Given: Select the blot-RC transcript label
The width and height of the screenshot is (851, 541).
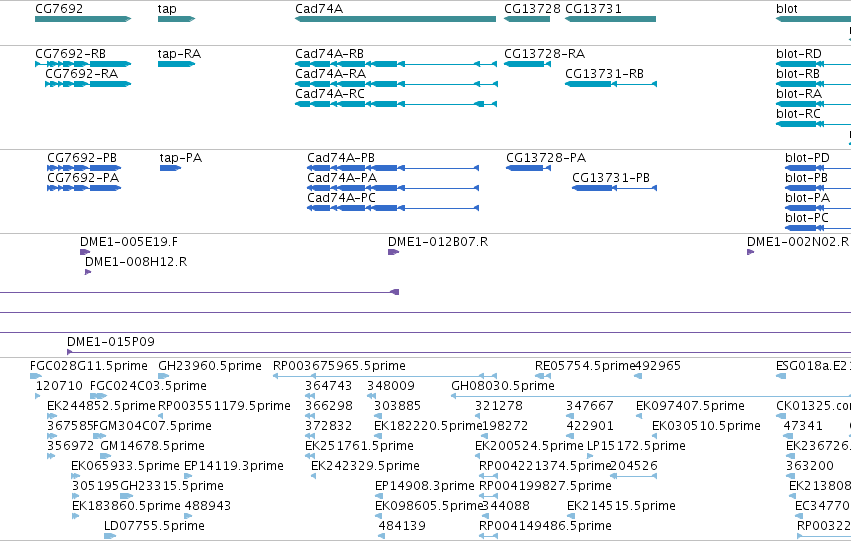Looking at the screenshot, I should coord(798,114).
